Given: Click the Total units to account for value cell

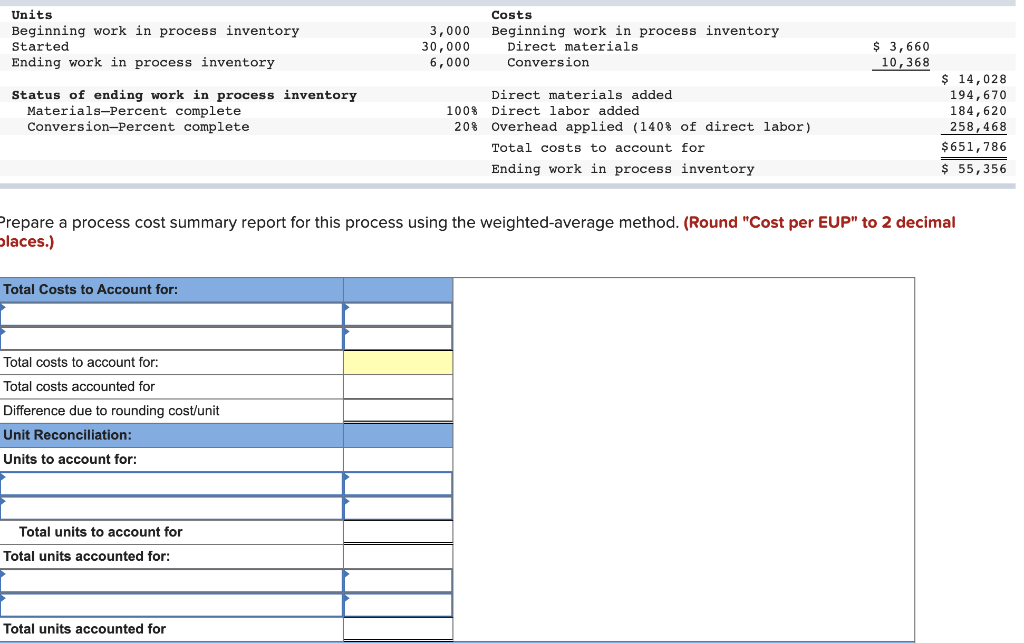Looking at the screenshot, I should (398, 531).
